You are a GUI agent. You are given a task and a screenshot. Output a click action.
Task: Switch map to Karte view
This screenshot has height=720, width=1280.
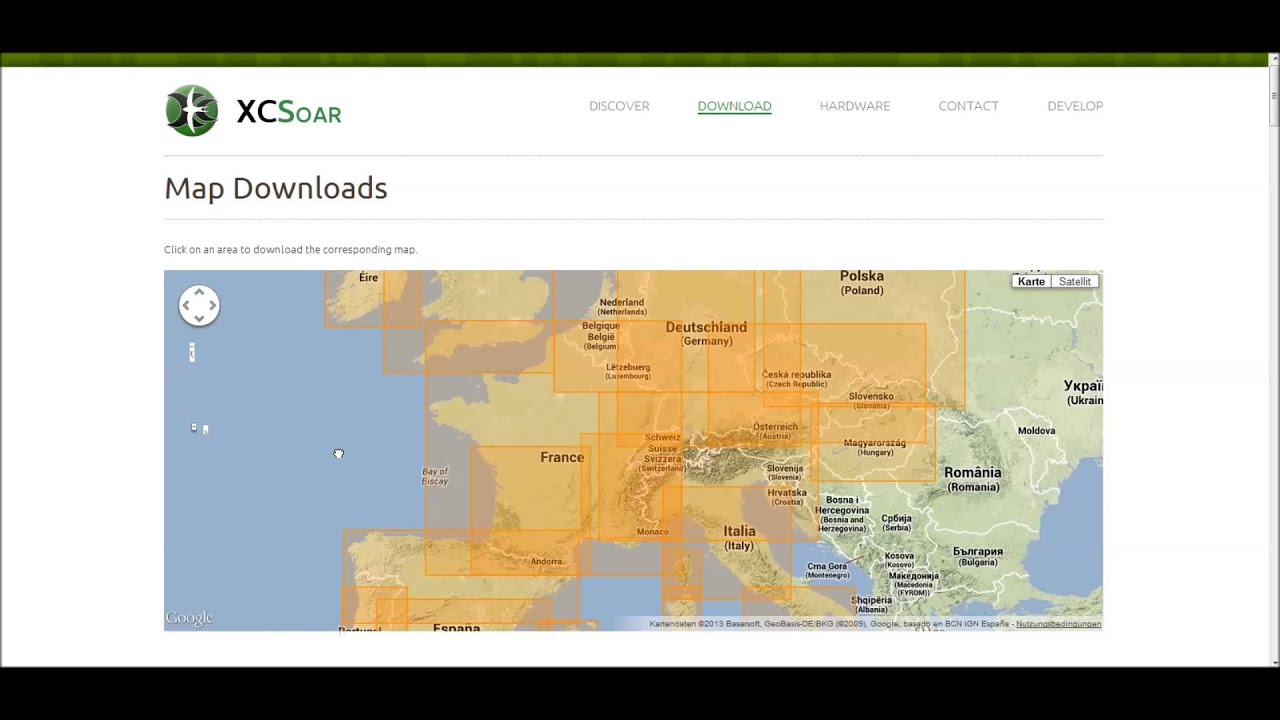point(1031,282)
